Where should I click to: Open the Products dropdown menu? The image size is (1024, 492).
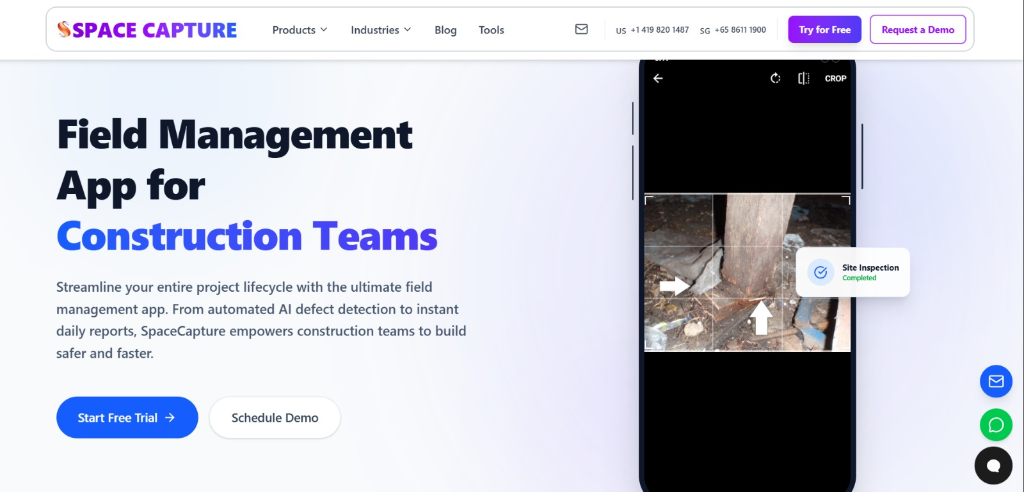coord(300,30)
